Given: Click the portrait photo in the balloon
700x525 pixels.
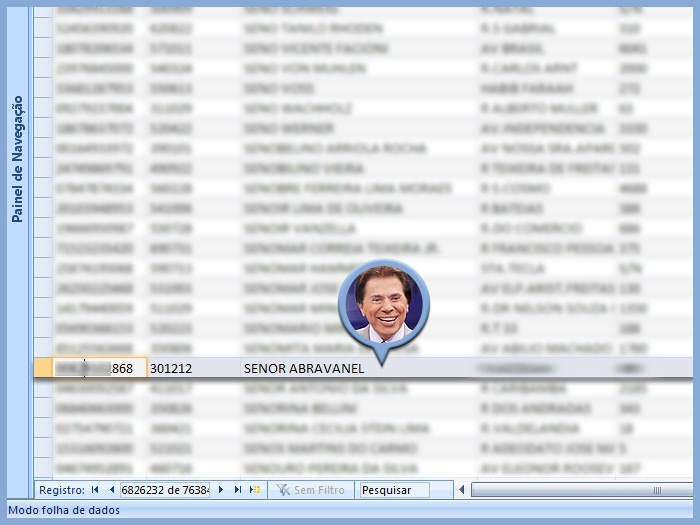Looking at the screenshot, I should [x=384, y=304].
